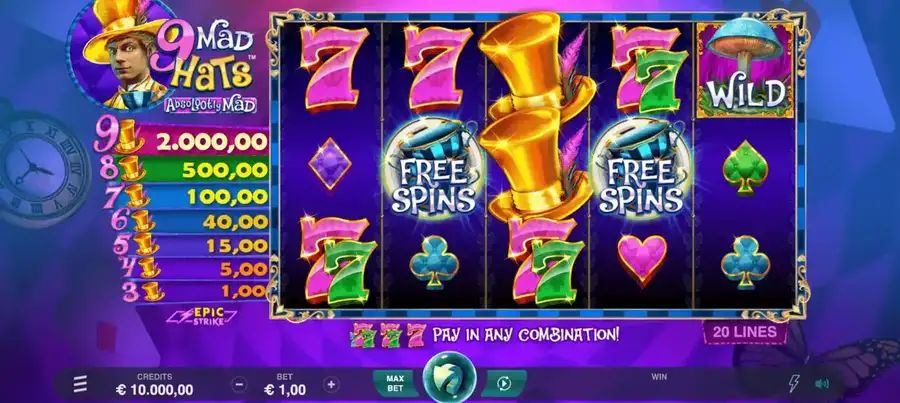Viewport: 900px width, 403px height.
Task: Tap the green spade symbol on reel five
Action: coord(745,168)
